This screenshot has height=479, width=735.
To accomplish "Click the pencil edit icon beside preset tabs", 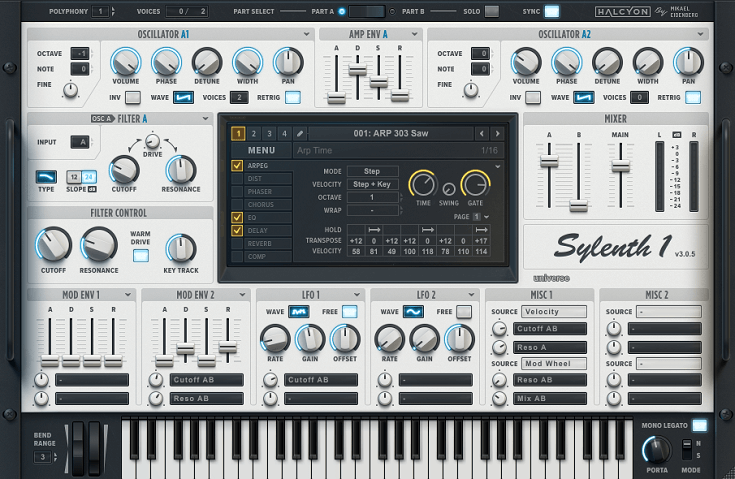I will point(300,134).
